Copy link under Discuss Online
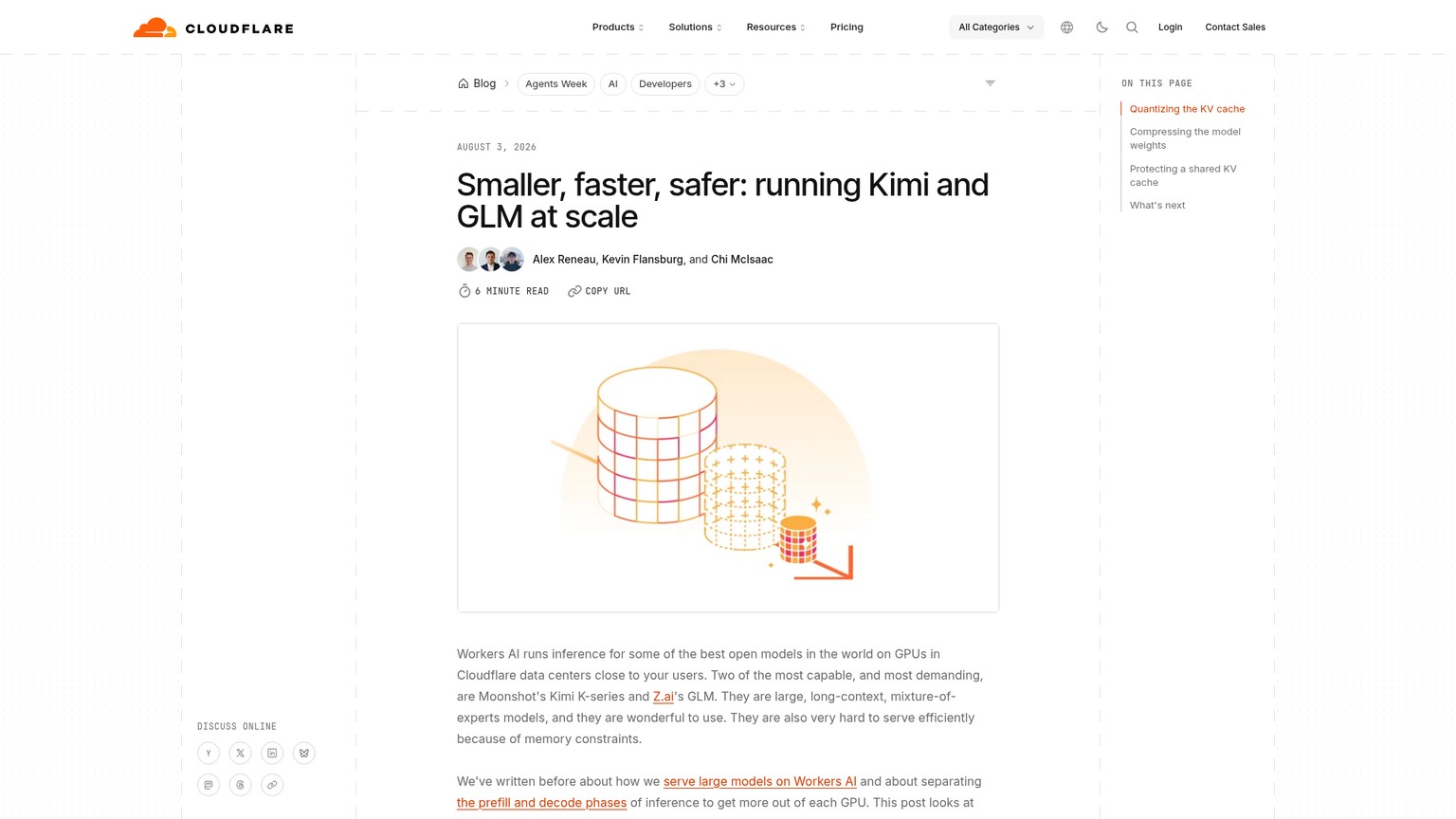1456x819 pixels. tap(272, 785)
